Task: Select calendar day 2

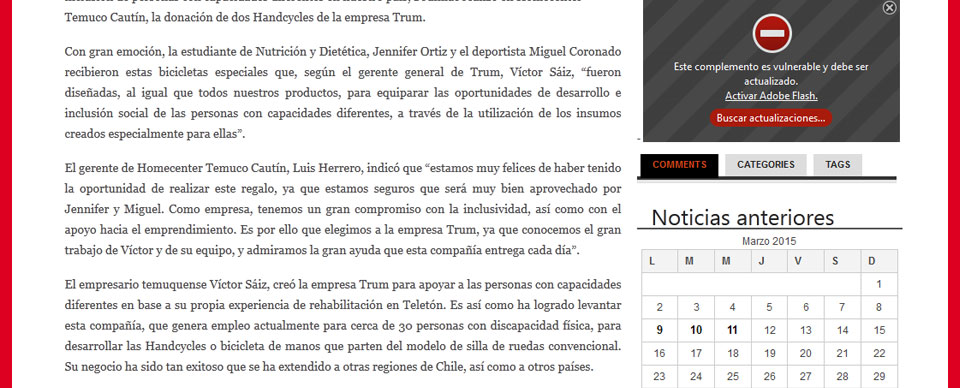Action: [x=659, y=307]
